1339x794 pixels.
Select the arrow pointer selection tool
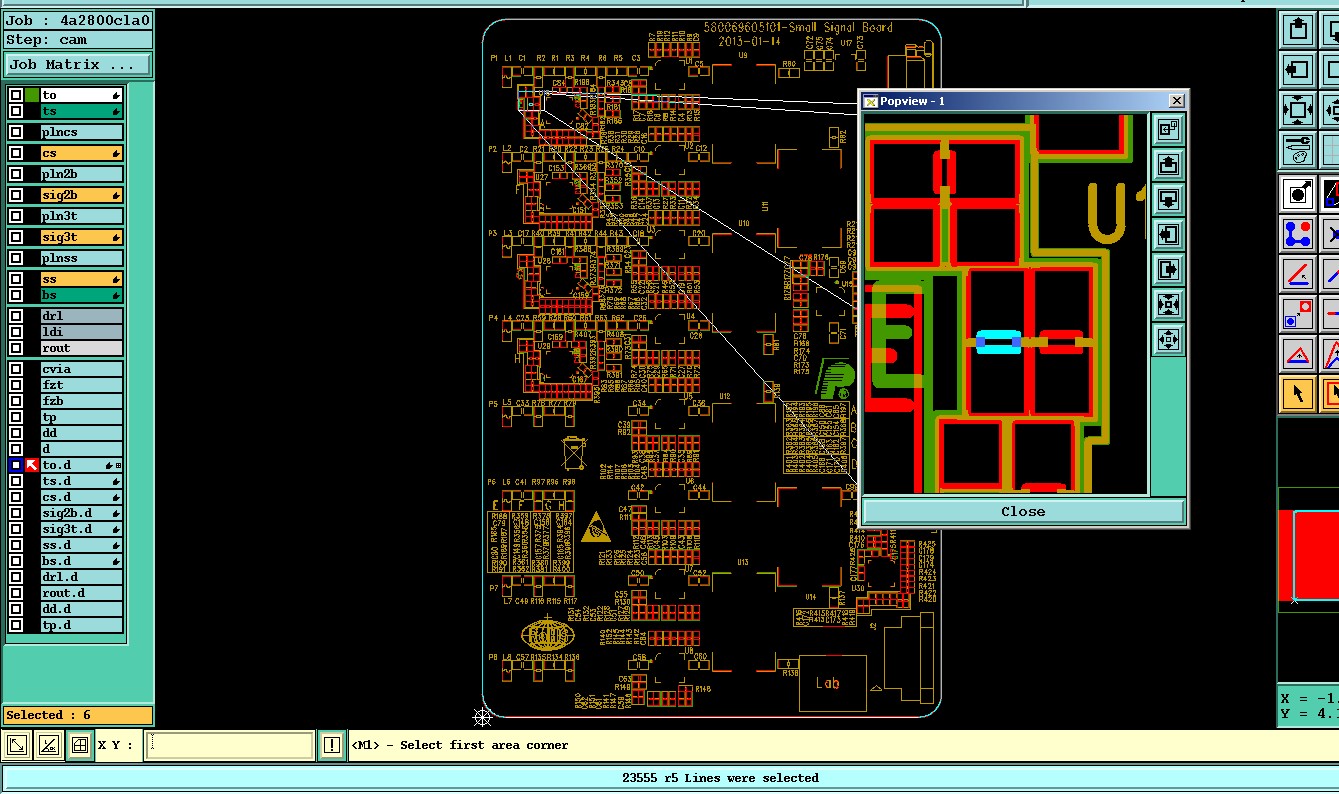tap(1298, 393)
